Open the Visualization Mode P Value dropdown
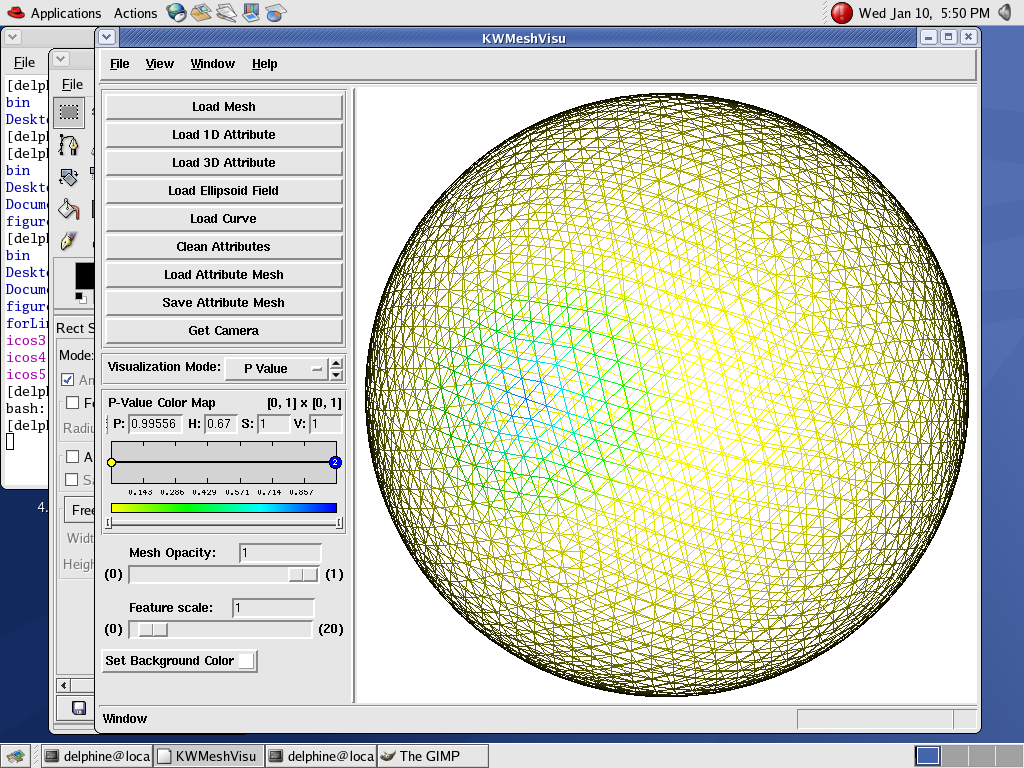 pyautogui.click(x=276, y=368)
